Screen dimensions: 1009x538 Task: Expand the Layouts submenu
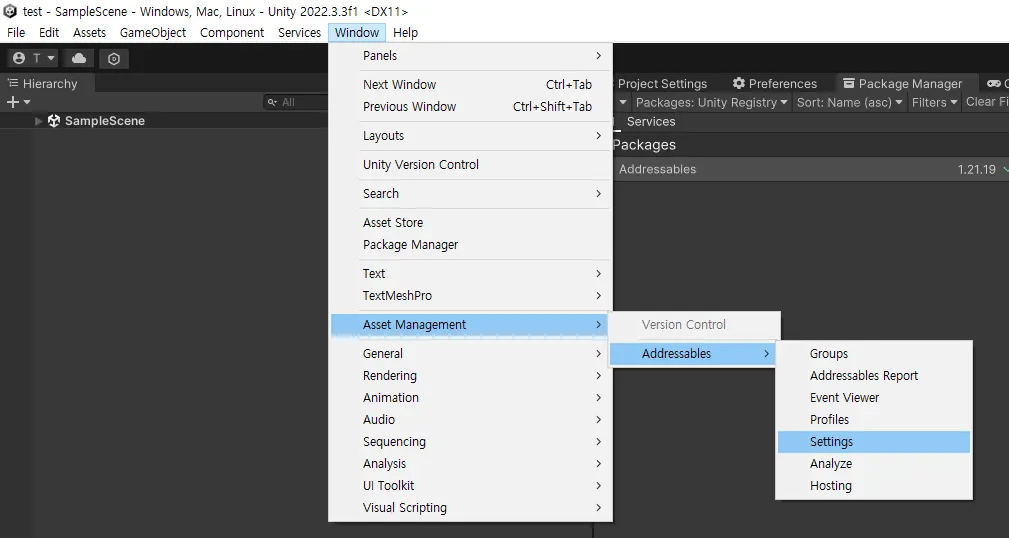(x=470, y=136)
